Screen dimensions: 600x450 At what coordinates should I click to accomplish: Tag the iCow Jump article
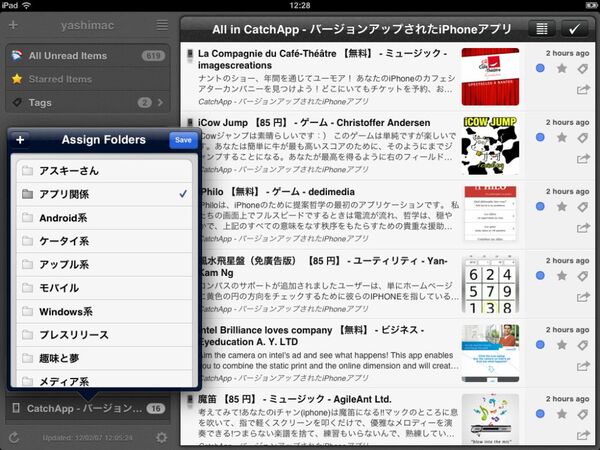coord(582,137)
